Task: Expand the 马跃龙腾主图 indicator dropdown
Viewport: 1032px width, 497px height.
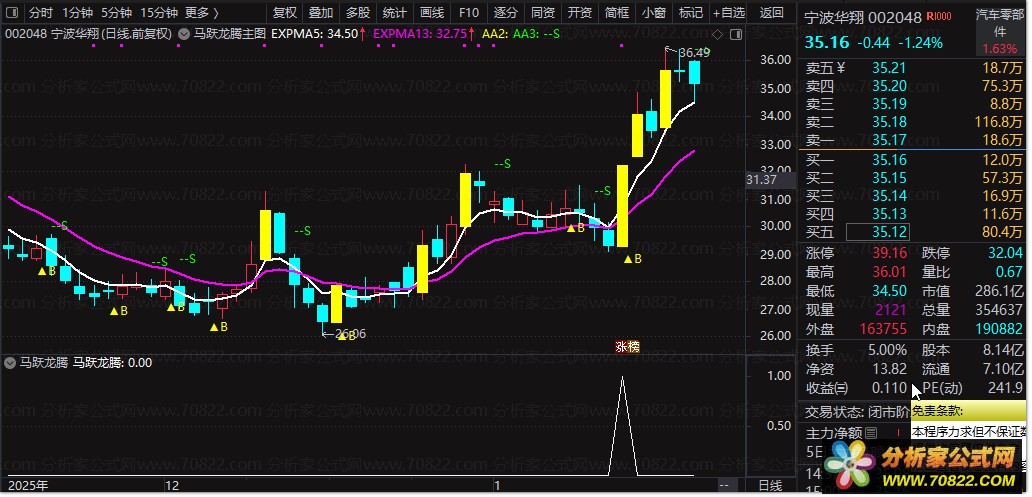Action: [184, 33]
